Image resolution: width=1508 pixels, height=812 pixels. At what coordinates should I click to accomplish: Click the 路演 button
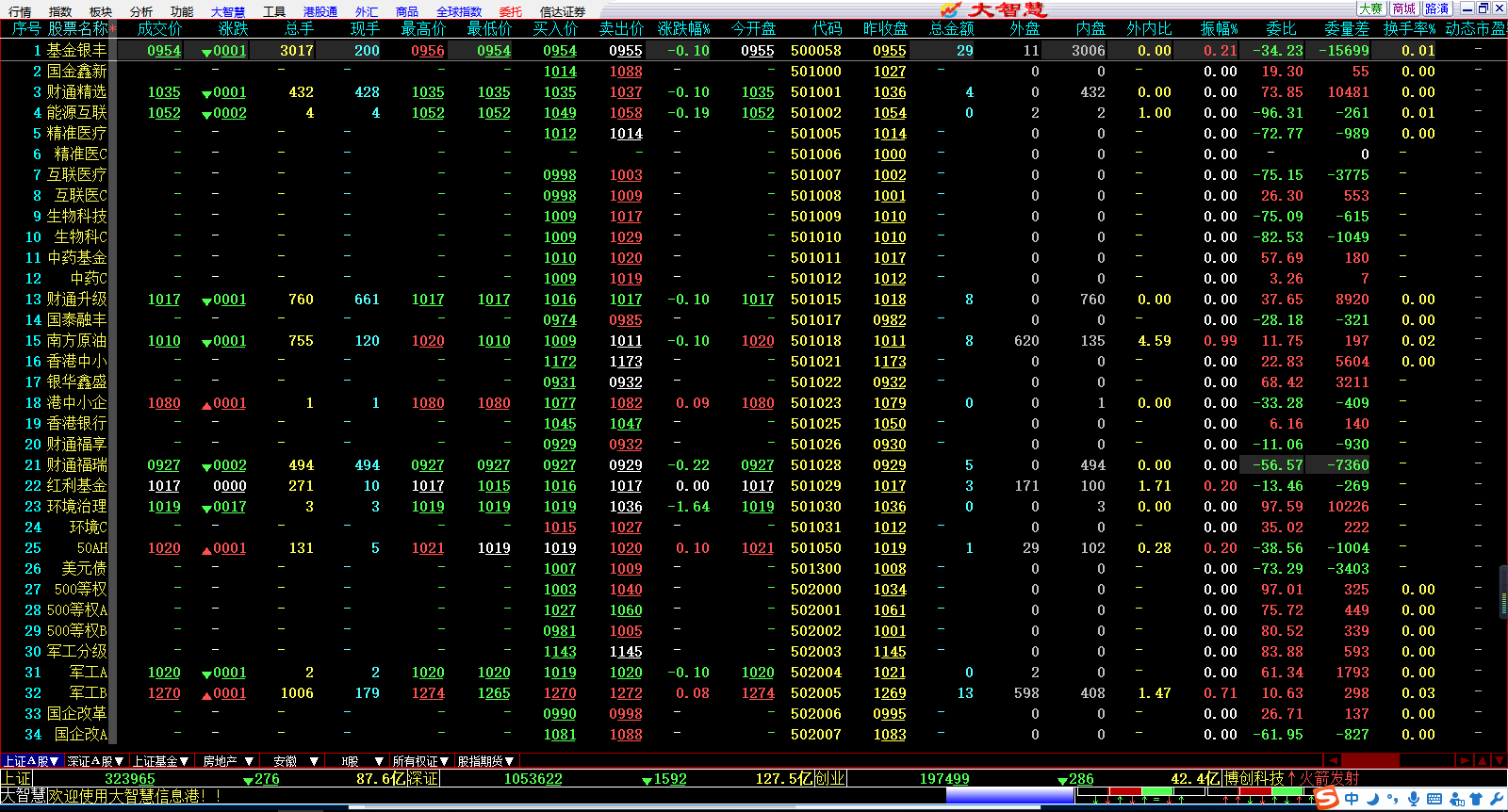(x=1436, y=8)
